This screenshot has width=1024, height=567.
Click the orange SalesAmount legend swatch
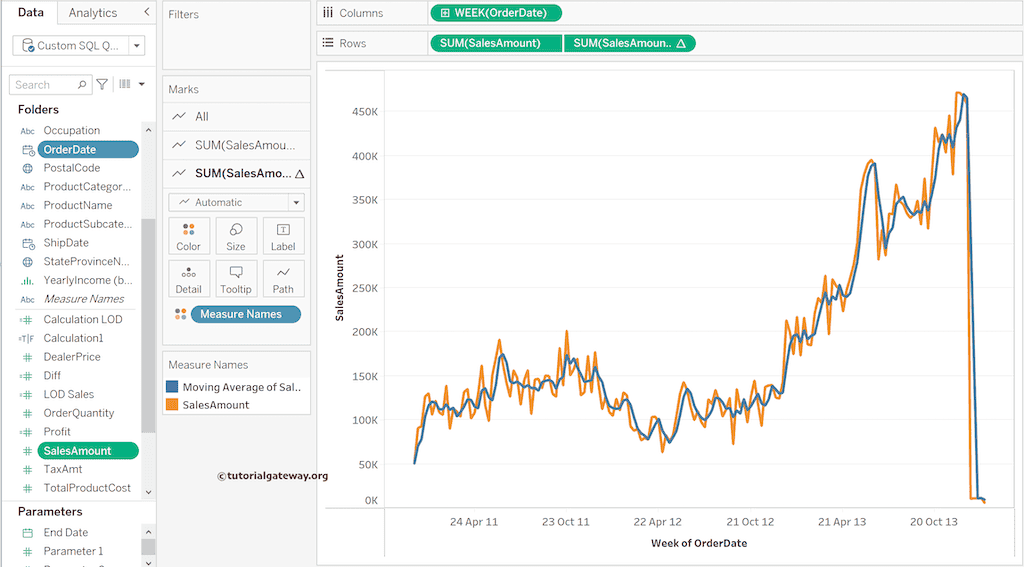(173, 405)
